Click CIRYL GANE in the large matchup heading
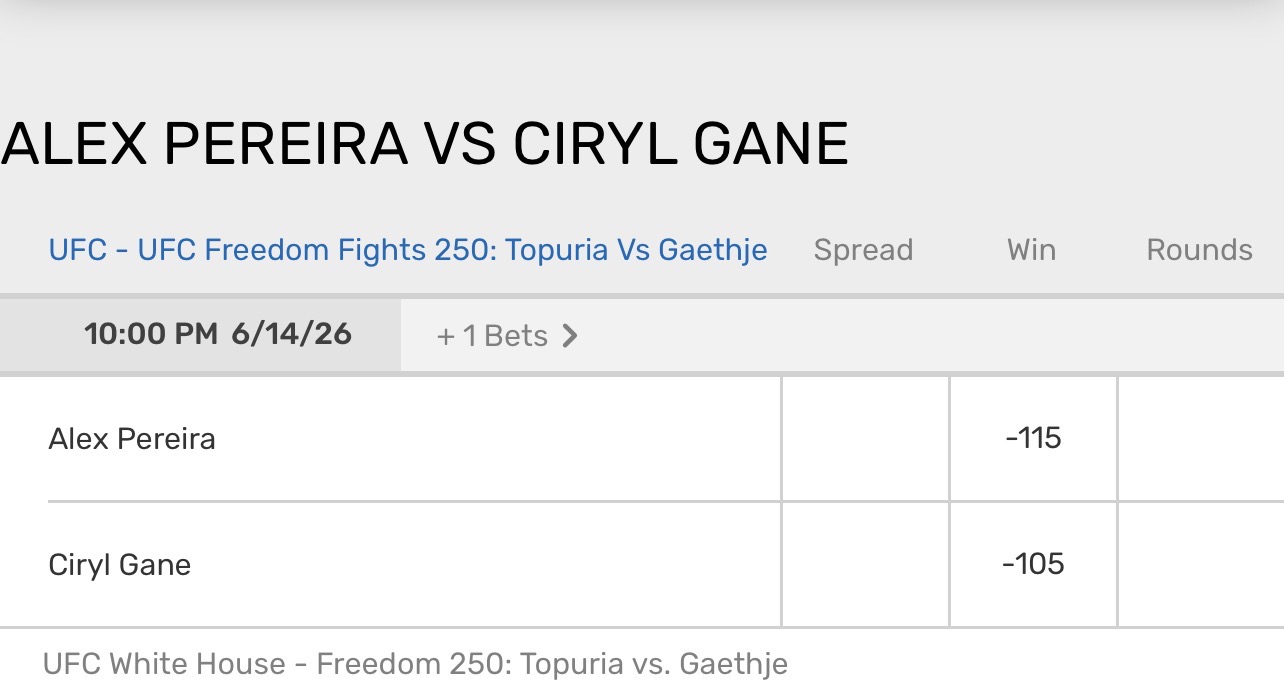1284x687 pixels. pyautogui.click(x=680, y=144)
